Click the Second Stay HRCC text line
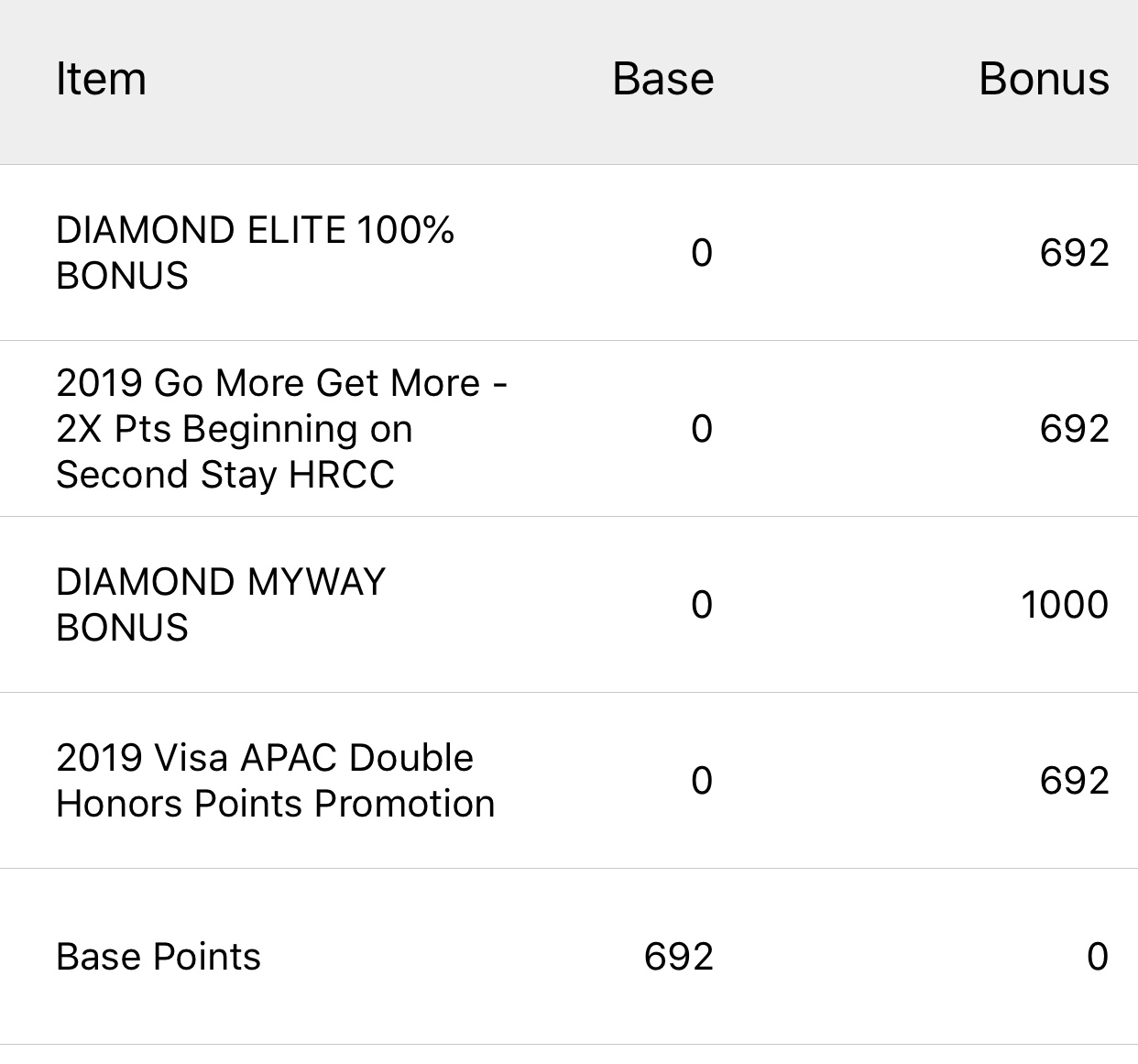 coord(225,475)
